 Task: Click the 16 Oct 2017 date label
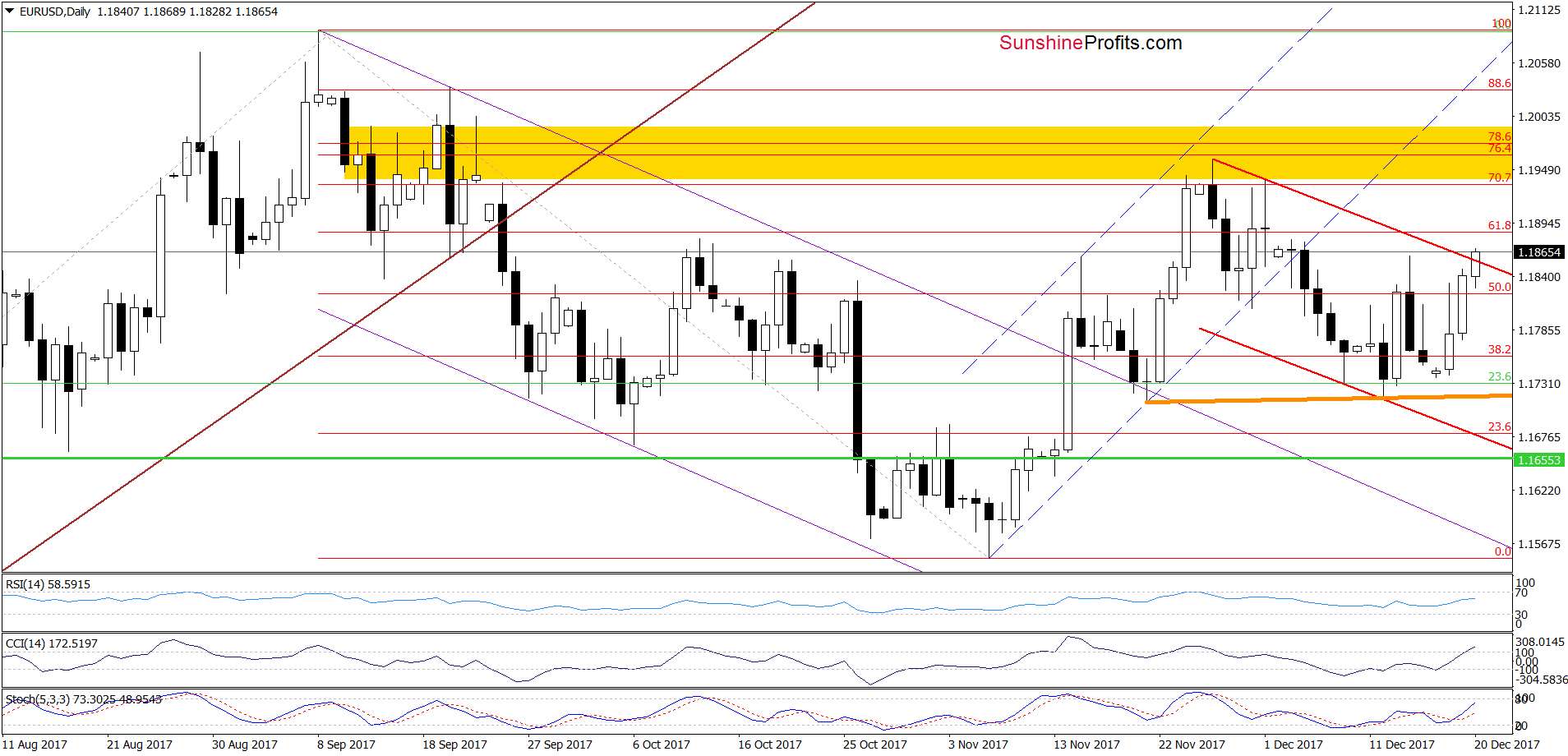(x=770, y=744)
